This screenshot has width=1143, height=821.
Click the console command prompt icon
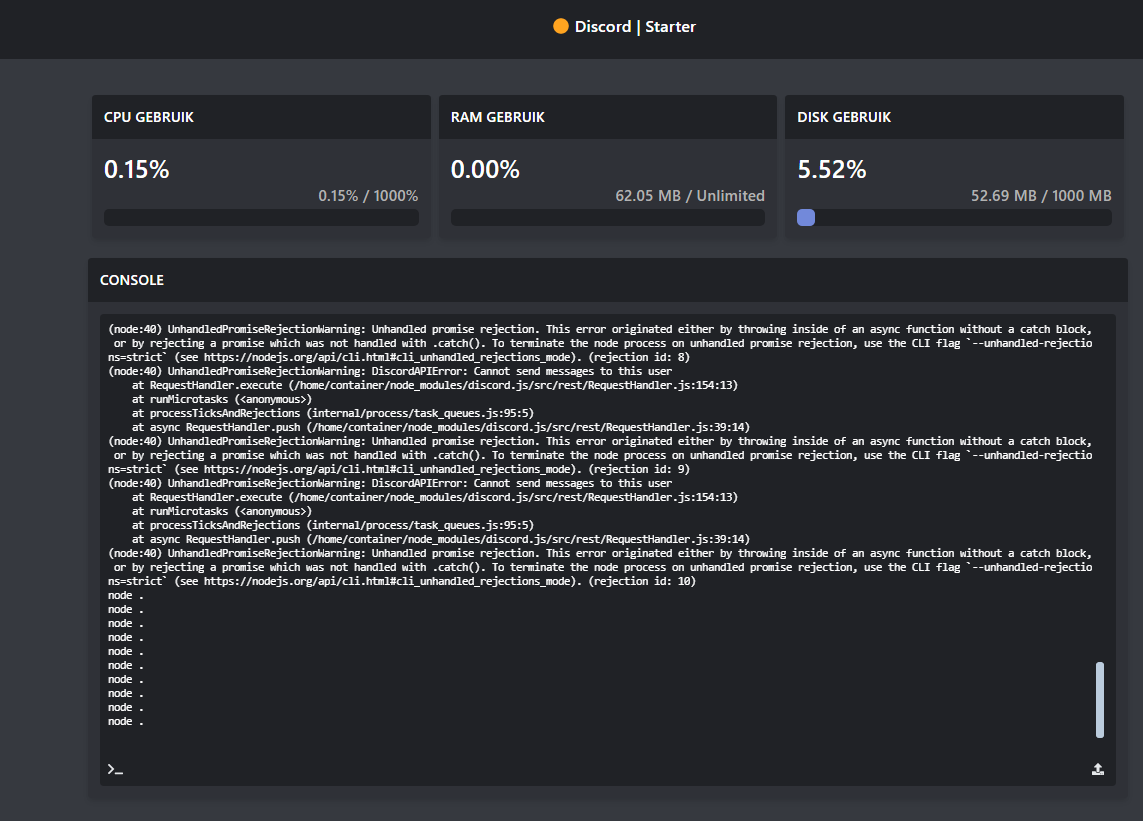[x=114, y=769]
